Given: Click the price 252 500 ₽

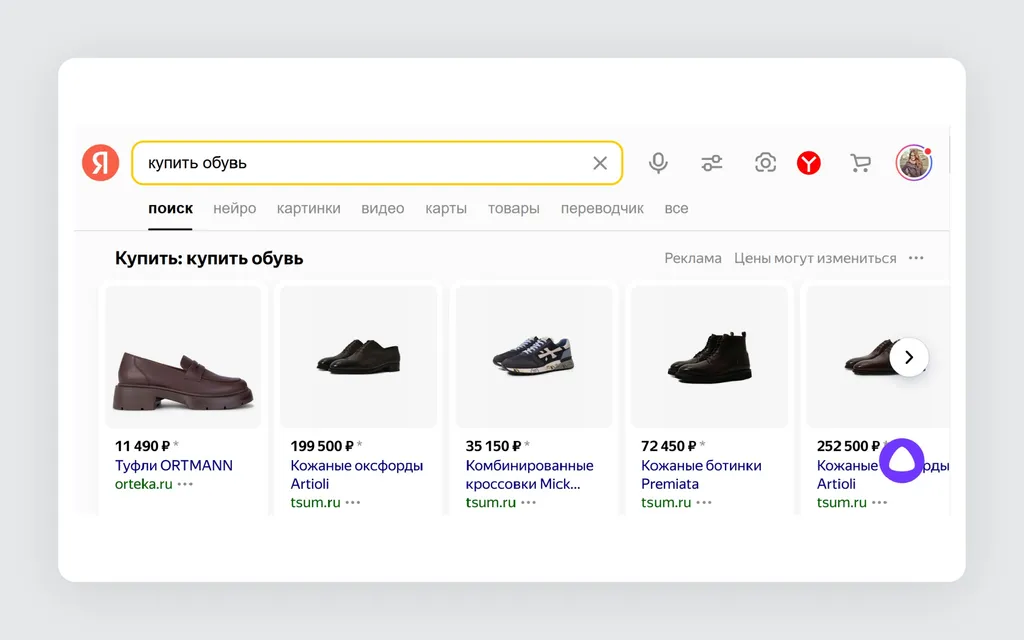Looking at the screenshot, I should coord(848,446).
